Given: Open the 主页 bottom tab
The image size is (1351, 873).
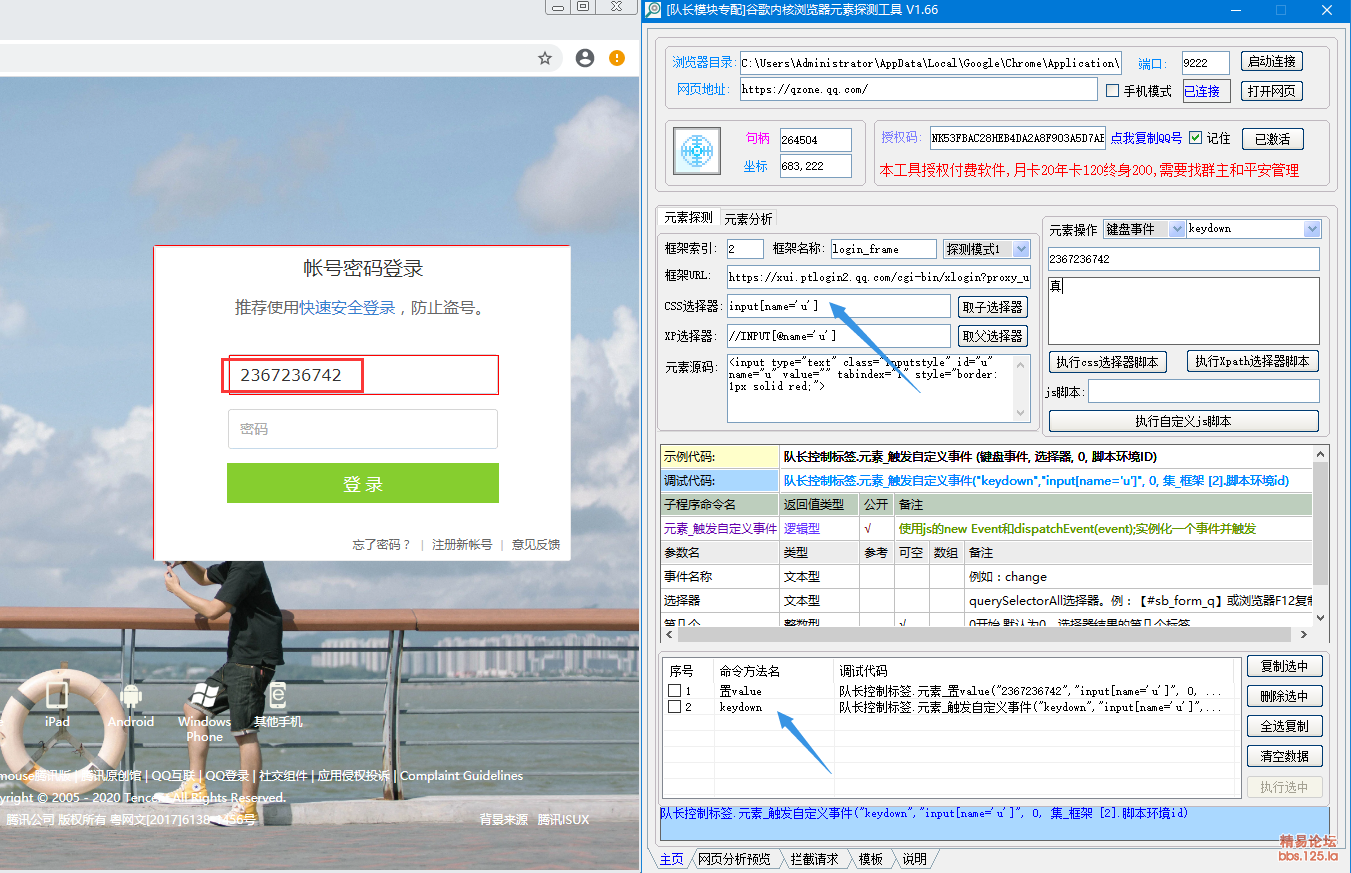Looking at the screenshot, I should click(x=672, y=859).
